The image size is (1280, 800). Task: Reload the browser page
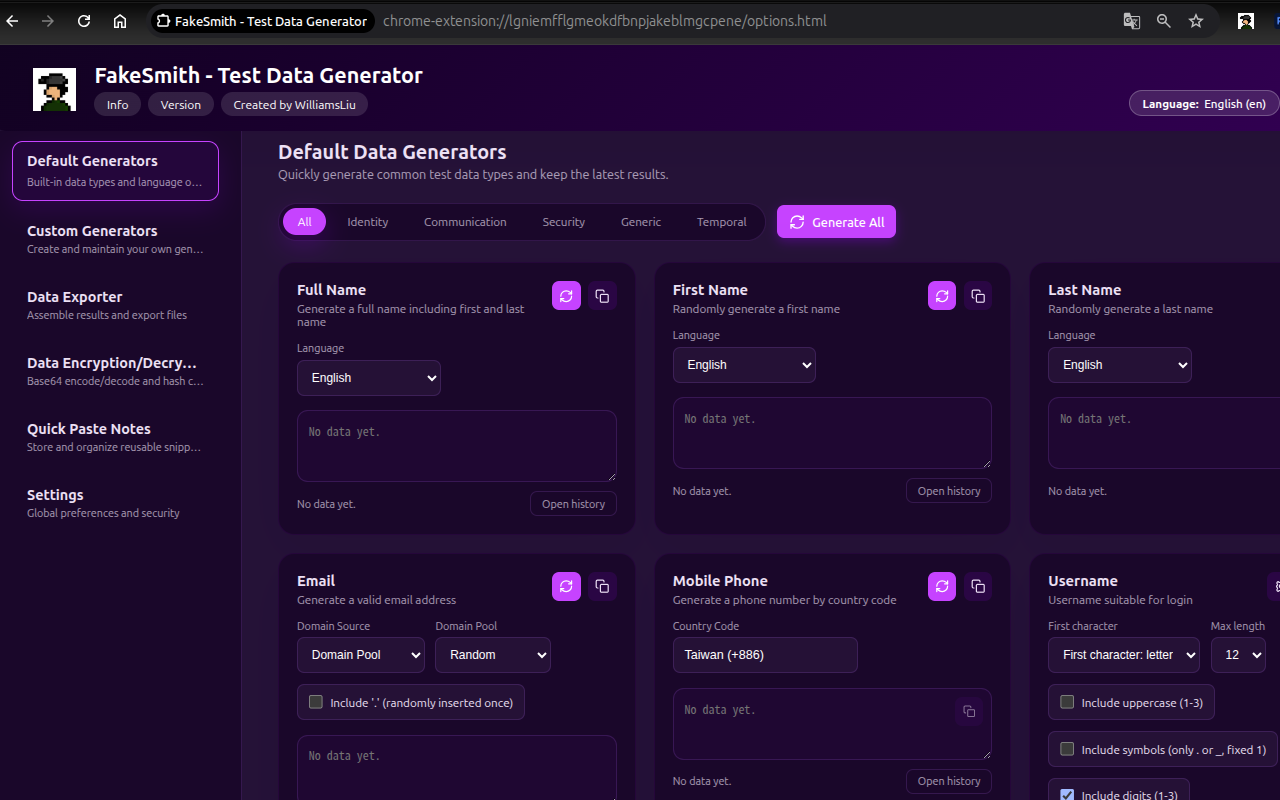tap(84, 21)
